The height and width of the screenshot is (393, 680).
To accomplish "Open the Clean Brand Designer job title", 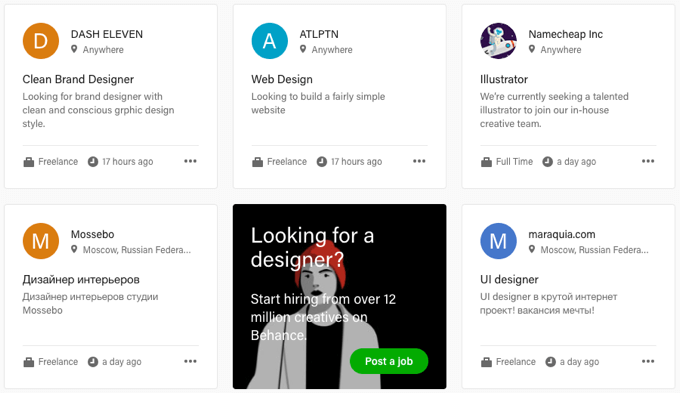I will (78, 79).
